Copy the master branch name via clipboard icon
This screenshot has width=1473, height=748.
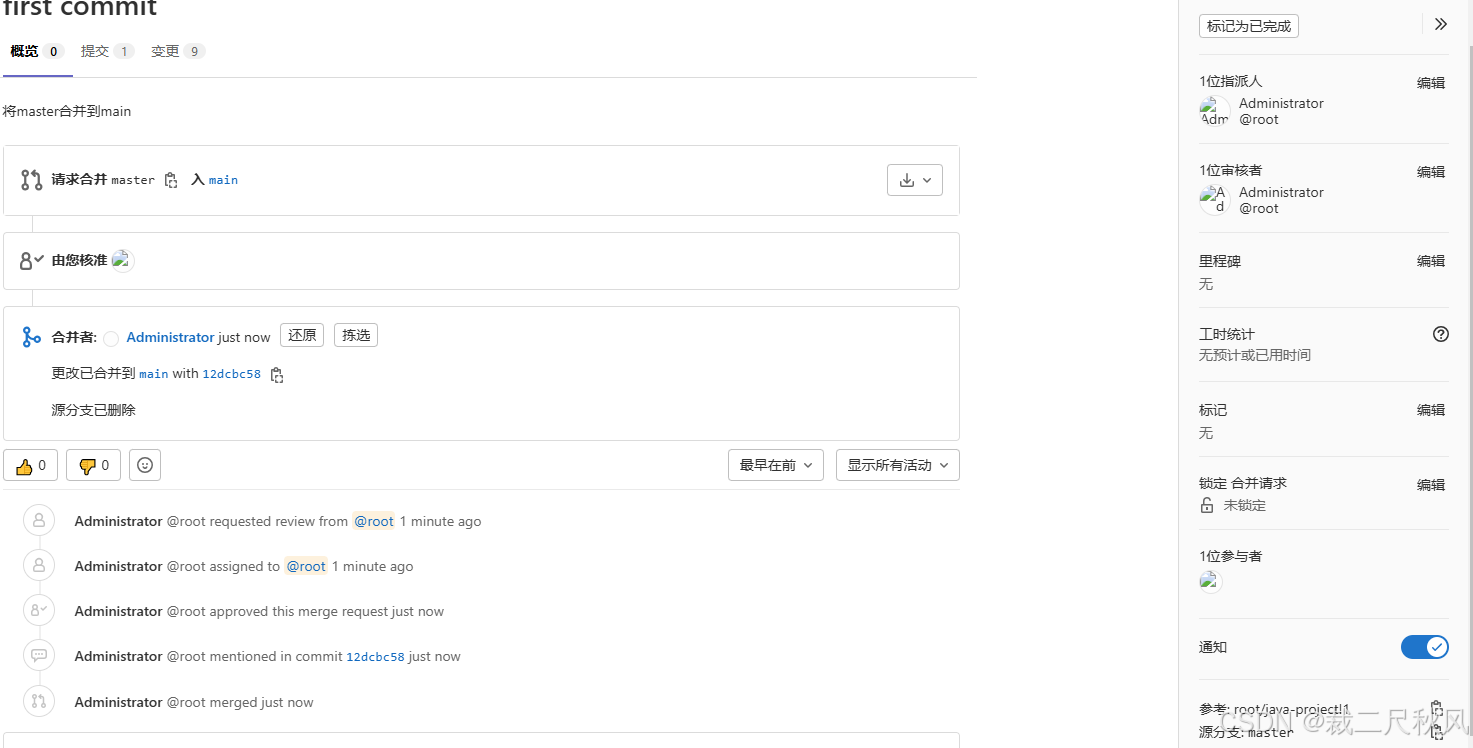[170, 179]
